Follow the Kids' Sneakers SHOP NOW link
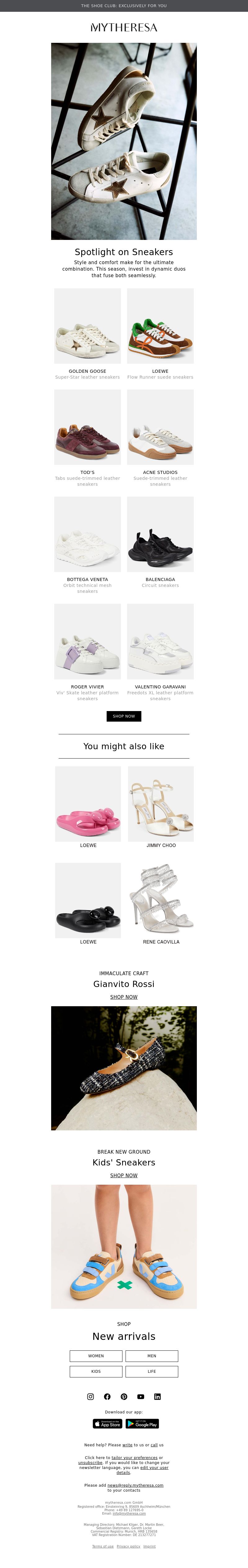The image size is (248, 1568). [x=124, y=1175]
